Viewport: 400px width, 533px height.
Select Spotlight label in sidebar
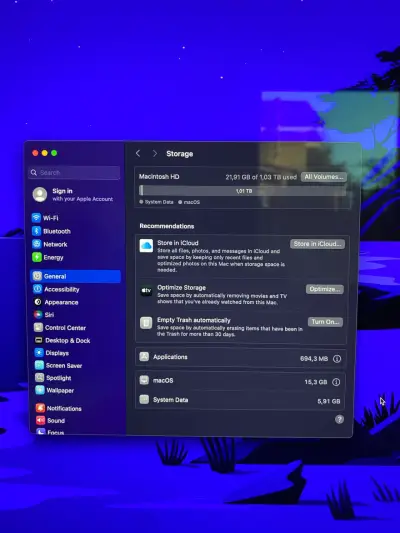tap(59, 378)
